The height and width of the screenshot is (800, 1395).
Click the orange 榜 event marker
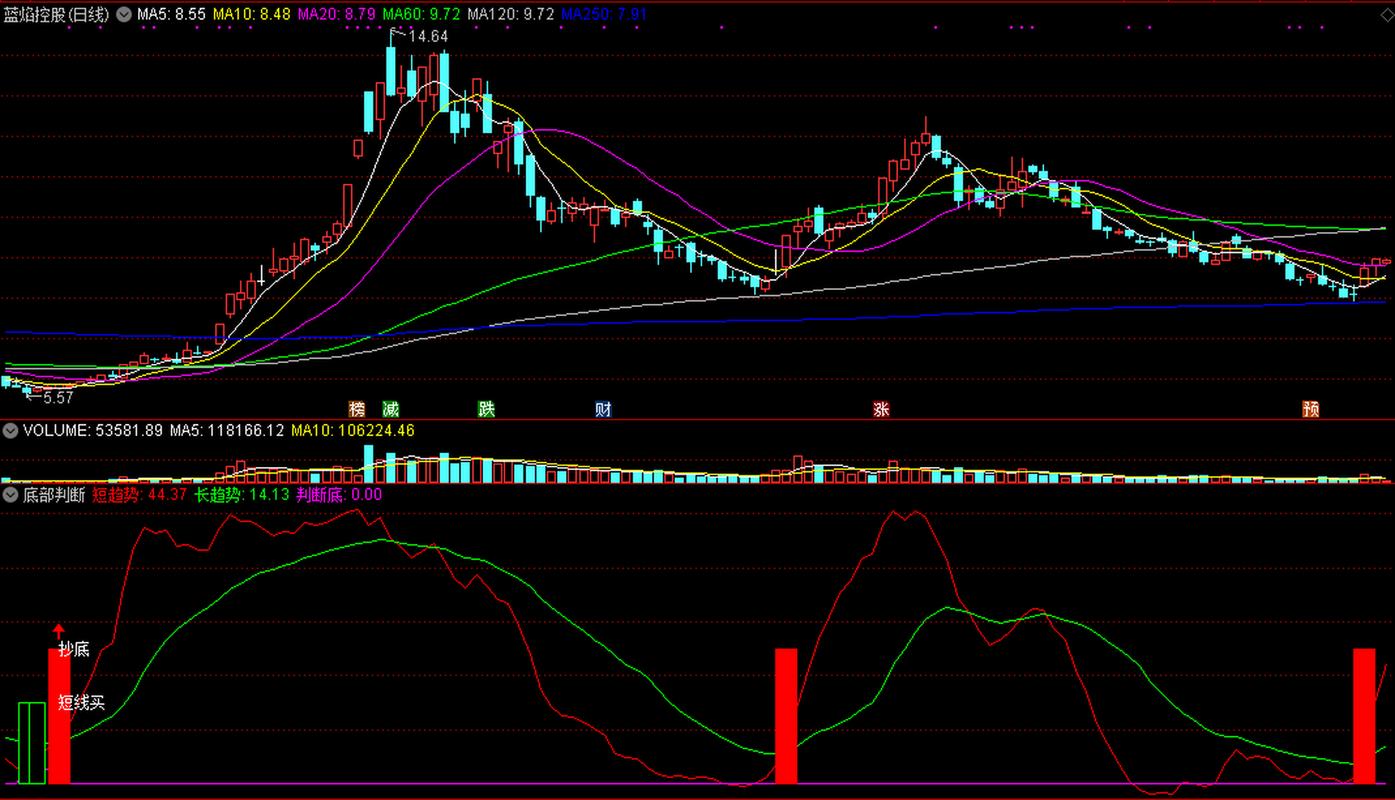point(357,409)
